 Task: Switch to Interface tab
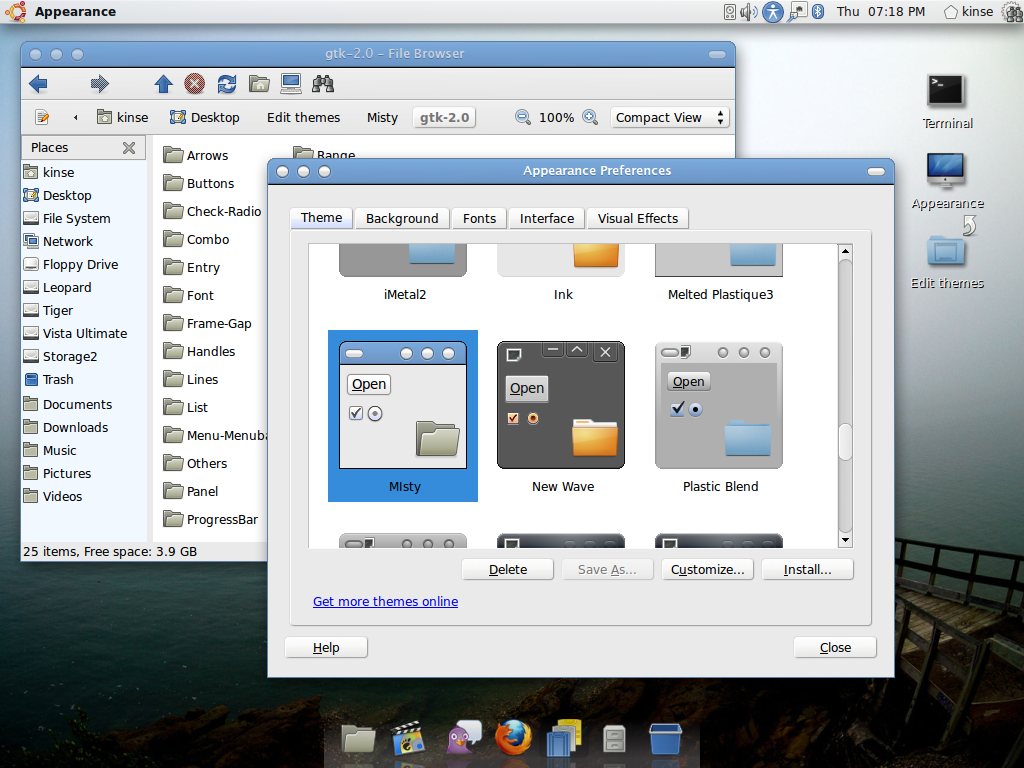coord(547,218)
